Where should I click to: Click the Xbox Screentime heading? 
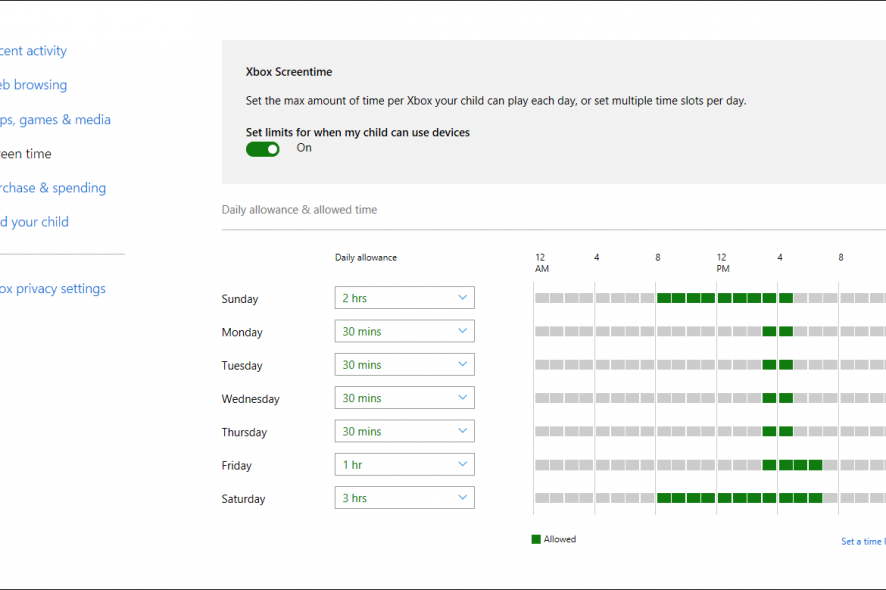[x=289, y=72]
